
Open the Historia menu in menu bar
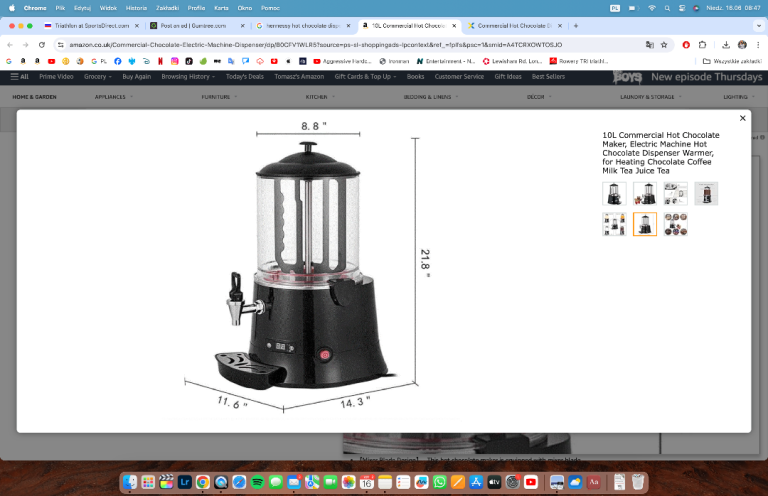coord(136,8)
